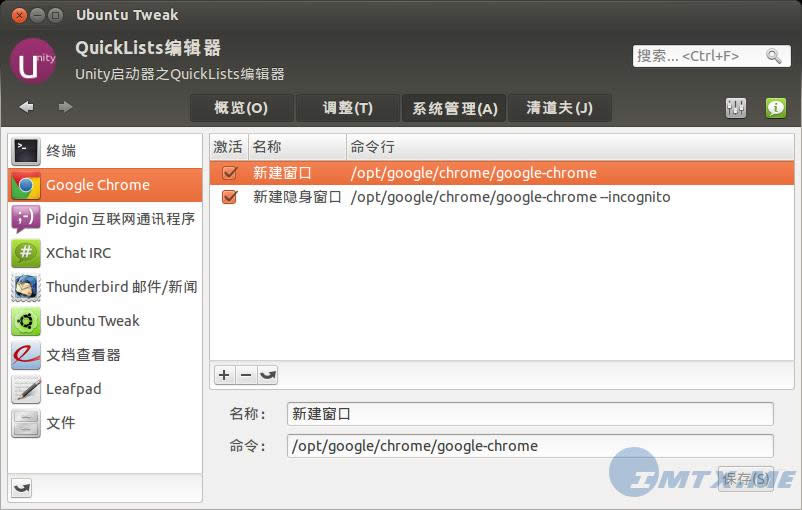Disable the 新建隐身窗口 entry checkbox
Screen dimensions: 802x510
[x=230, y=197]
